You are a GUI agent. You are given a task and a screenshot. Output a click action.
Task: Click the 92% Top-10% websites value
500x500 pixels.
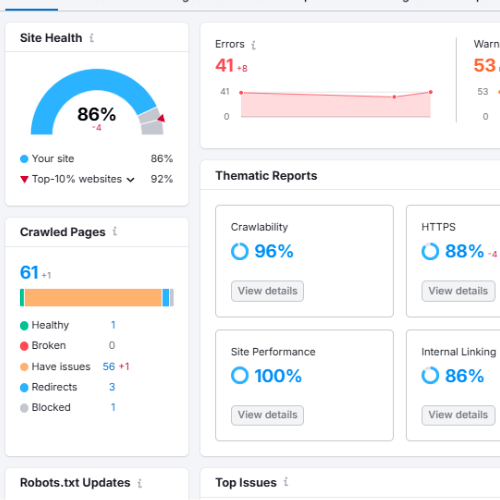pyautogui.click(x=162, y=179)
